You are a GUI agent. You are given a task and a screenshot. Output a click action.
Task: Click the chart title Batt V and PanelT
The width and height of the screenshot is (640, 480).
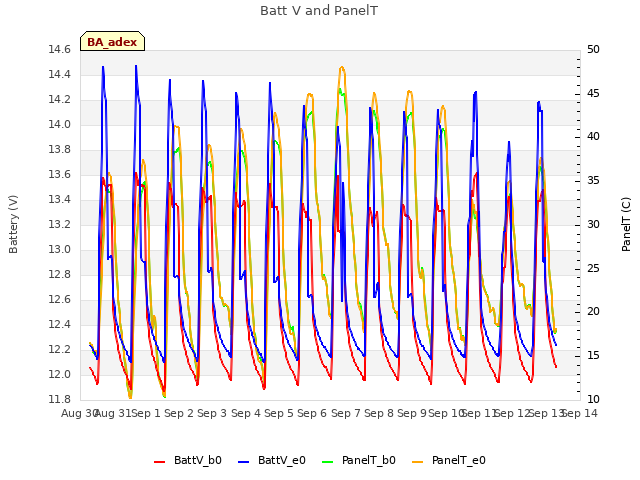(319, 10)
